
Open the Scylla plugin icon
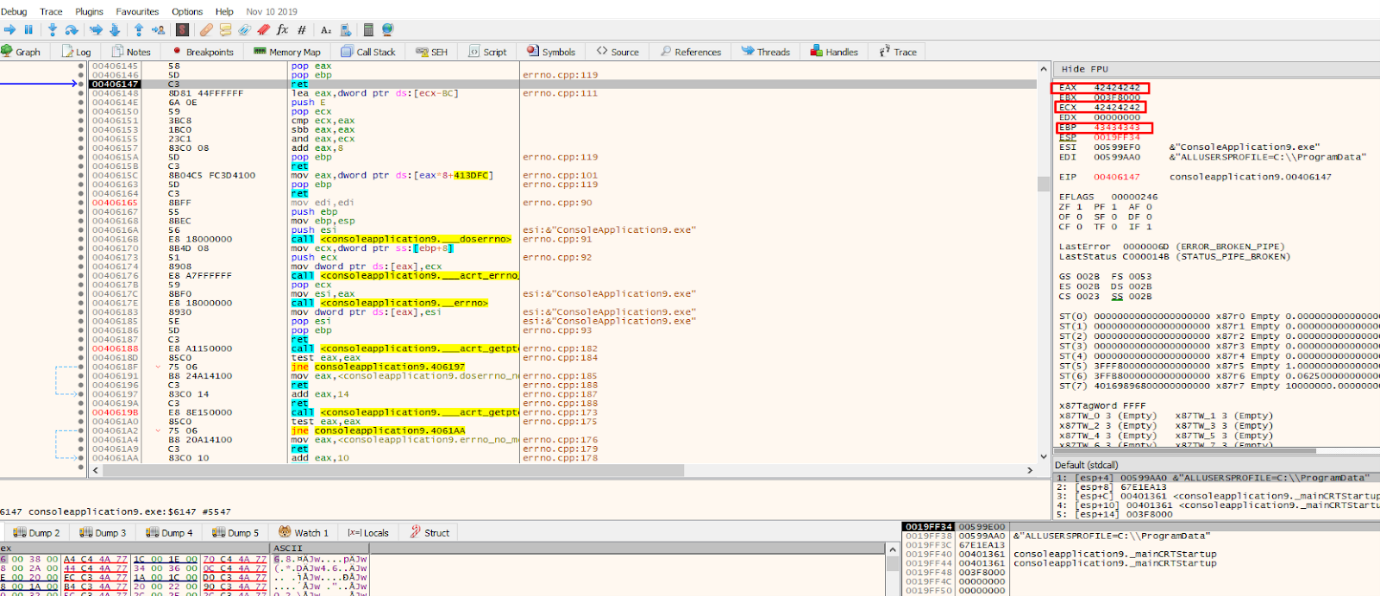(x=182, y=30)
